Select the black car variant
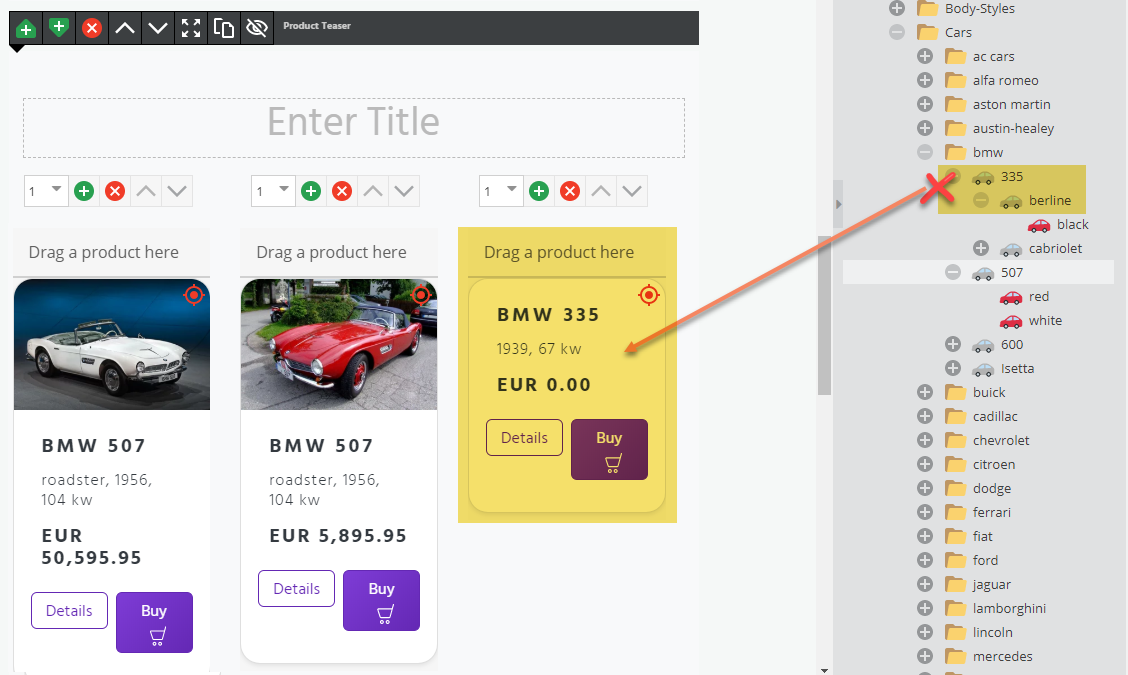This screenshot has height=675, width=1128. [1073, 225]
